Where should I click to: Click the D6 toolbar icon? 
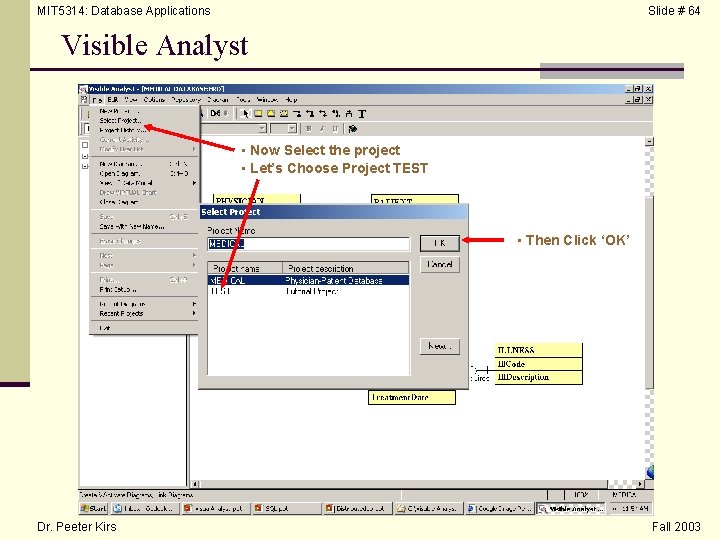coord(215,113)
